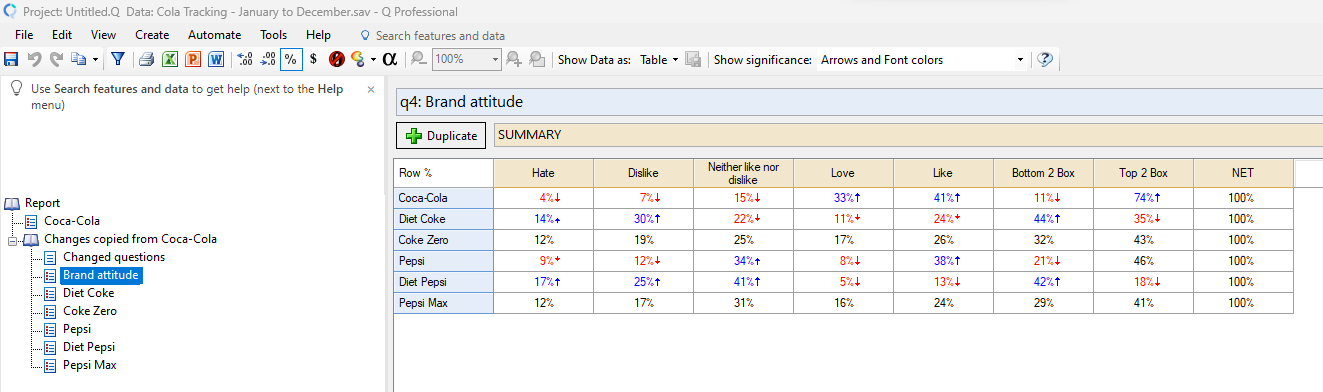The height and width of the screenshot is (392, 1323).
Task: Click the zoom in magnifier icon
Action: (x=513, y=59)
